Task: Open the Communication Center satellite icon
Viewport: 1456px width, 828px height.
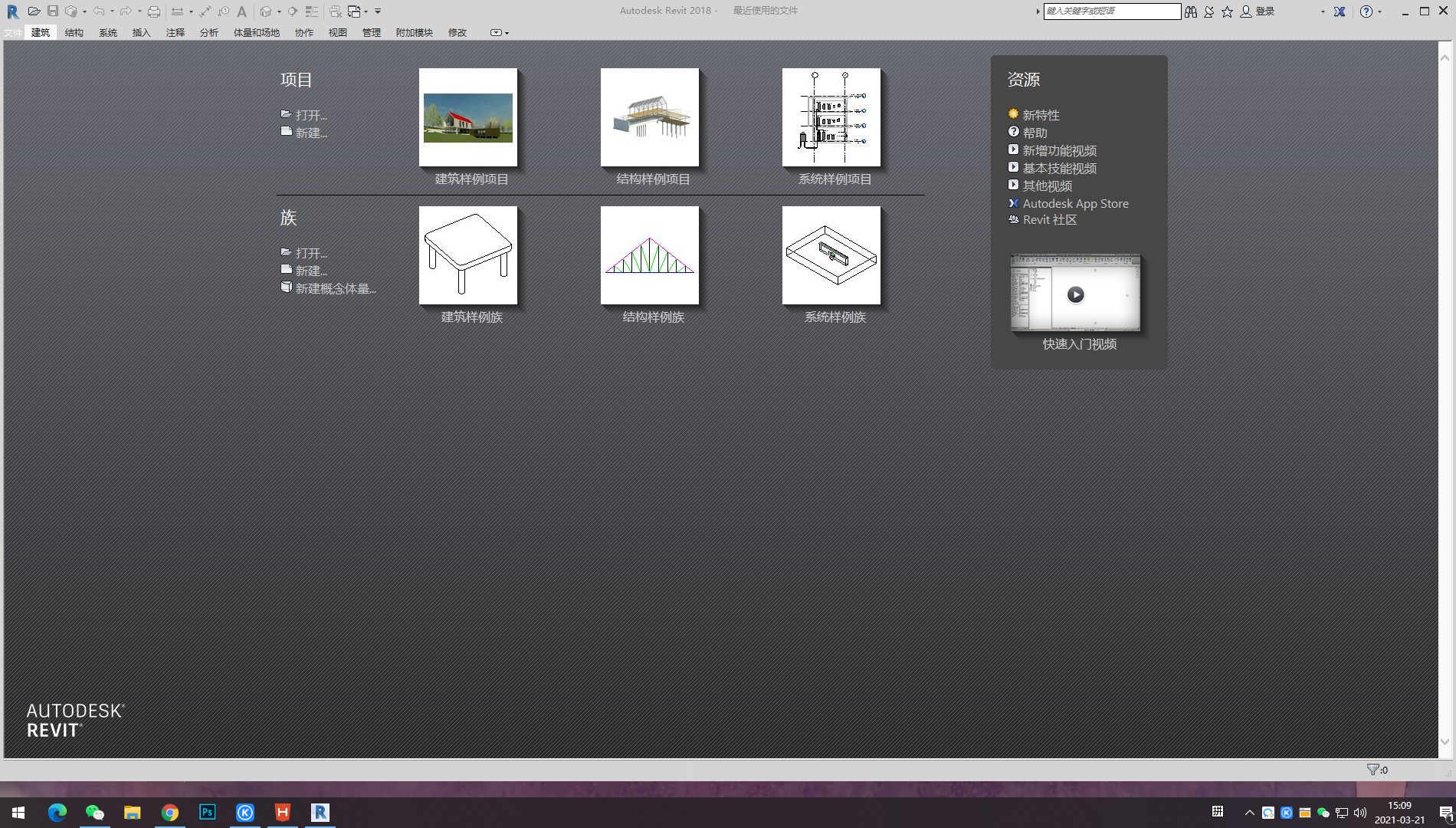Action: point(1209,11)
